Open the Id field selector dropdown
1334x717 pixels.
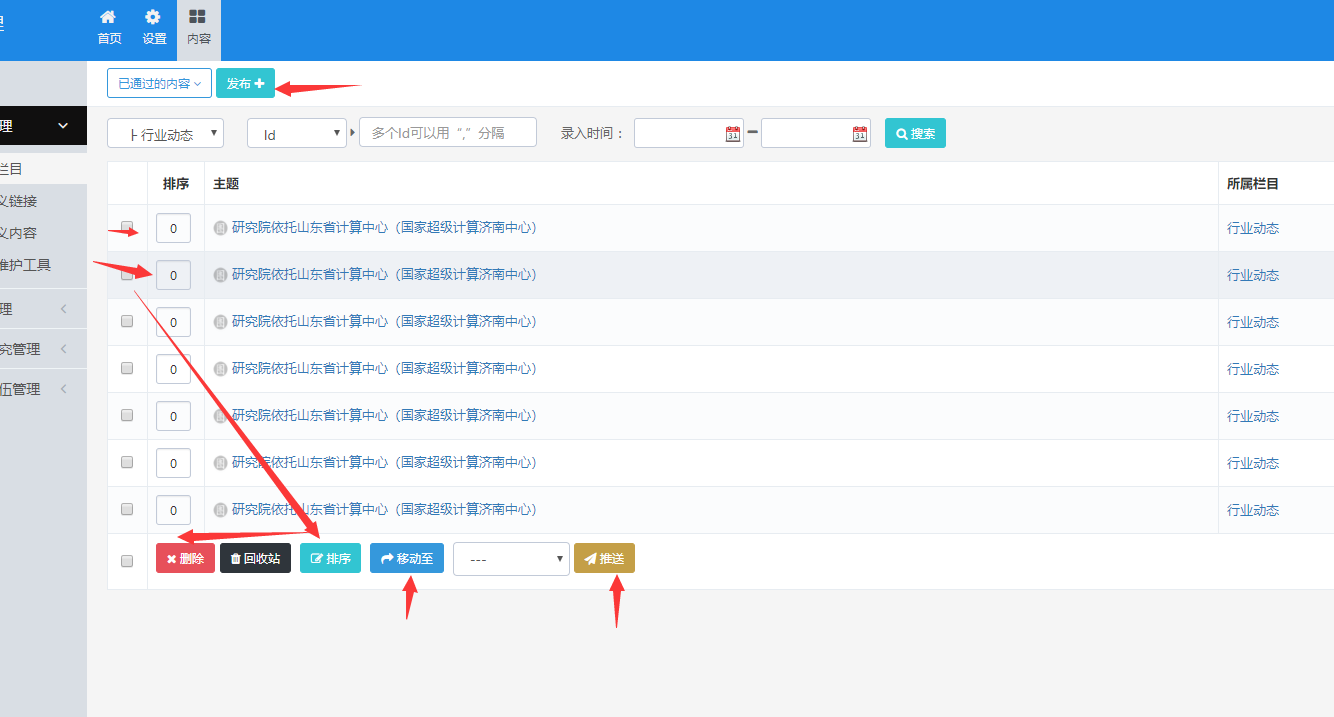[297, 133]
